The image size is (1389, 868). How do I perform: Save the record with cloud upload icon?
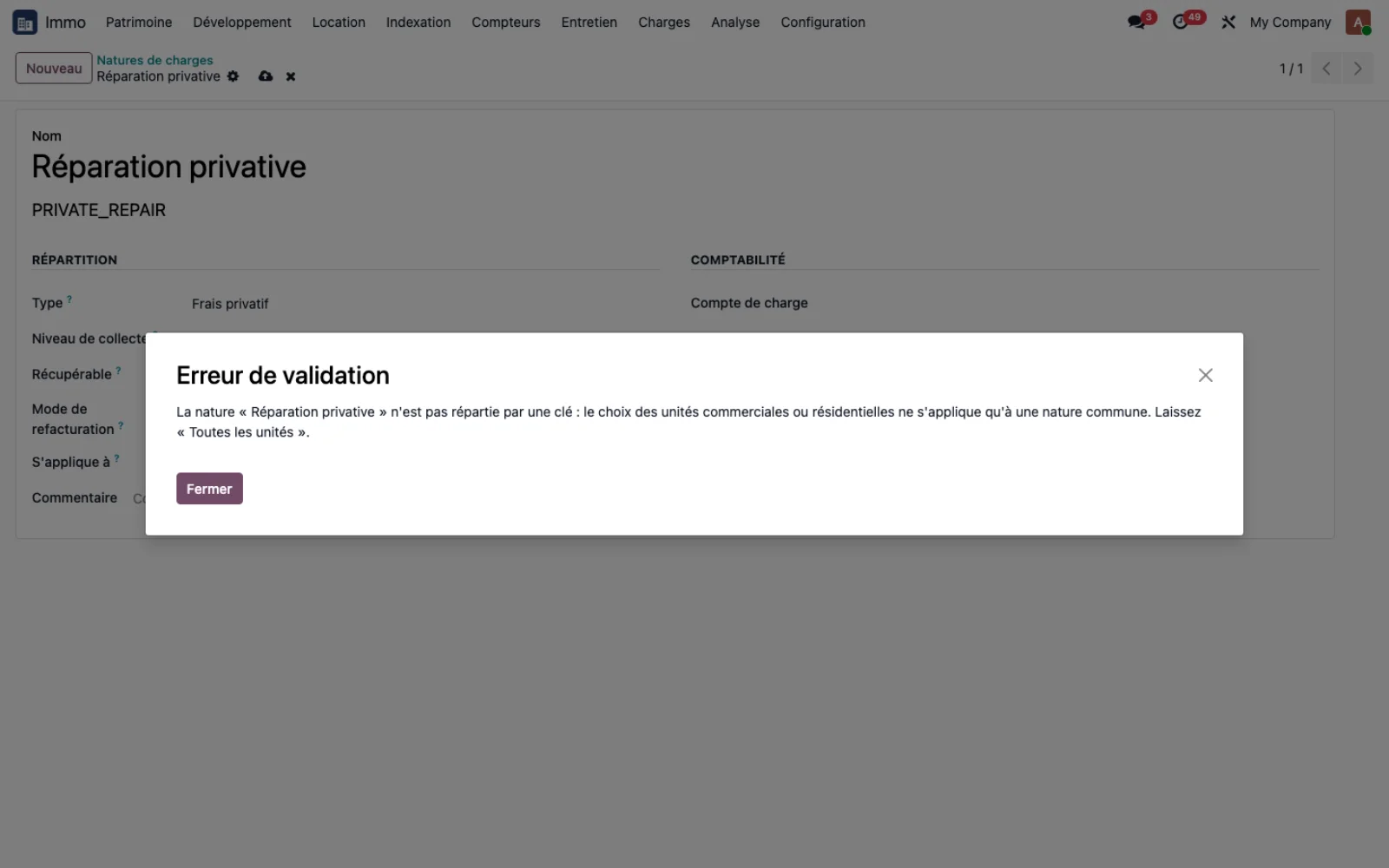[x=266, y=76]
